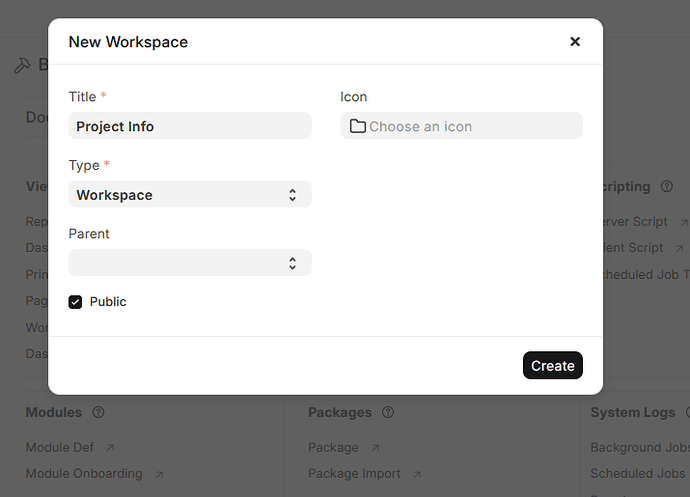
Task: Click the arrow icon after Package
Action: click(x=375, y=448)
